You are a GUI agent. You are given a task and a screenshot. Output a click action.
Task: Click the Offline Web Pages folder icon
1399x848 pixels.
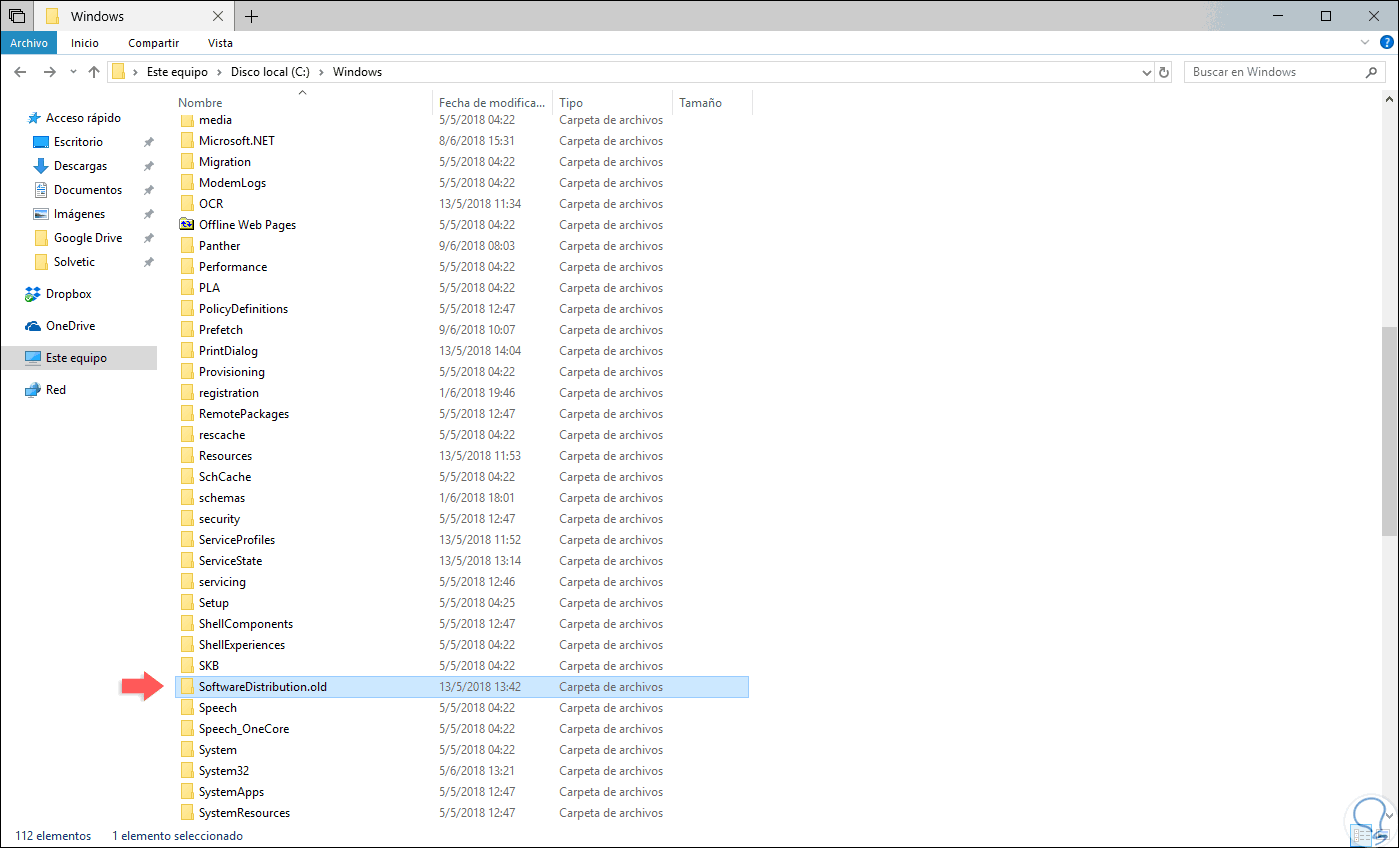pos(186,225)
